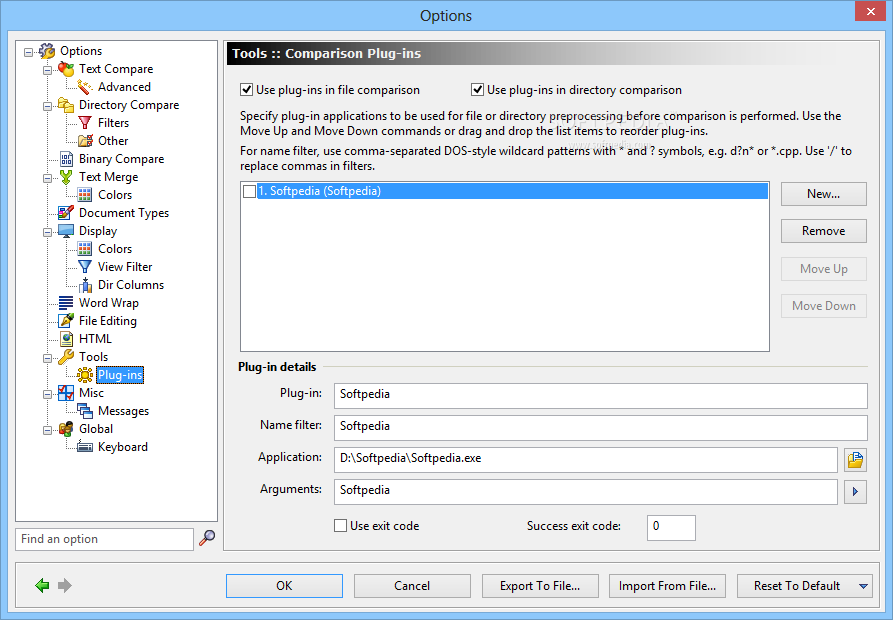
Task: Click the Filters funnel icon
Action: coord(85,123)
